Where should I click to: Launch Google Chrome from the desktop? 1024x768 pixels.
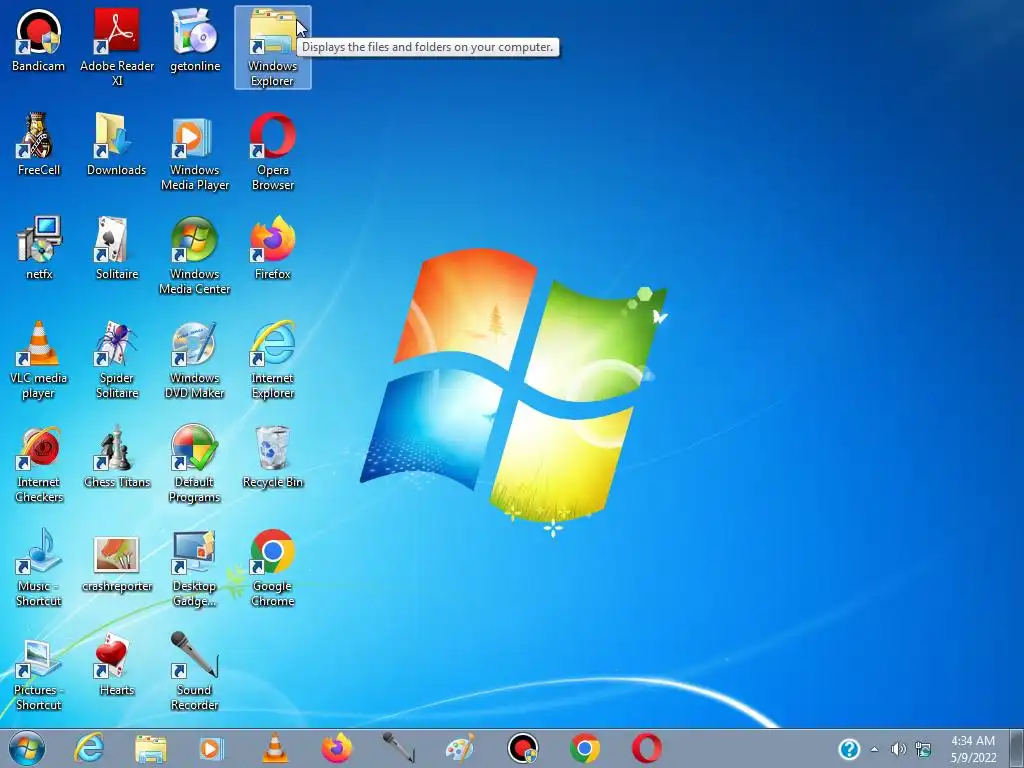273,568
